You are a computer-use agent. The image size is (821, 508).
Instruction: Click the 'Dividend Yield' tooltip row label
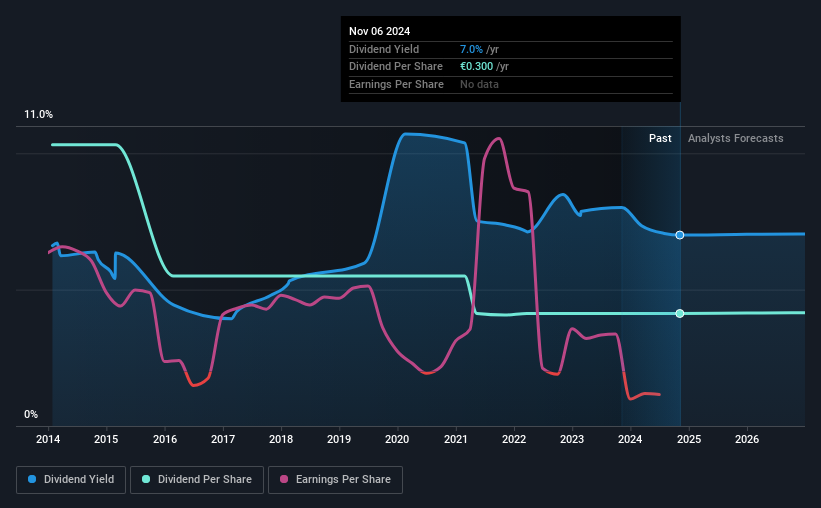[x=384, y=49]
